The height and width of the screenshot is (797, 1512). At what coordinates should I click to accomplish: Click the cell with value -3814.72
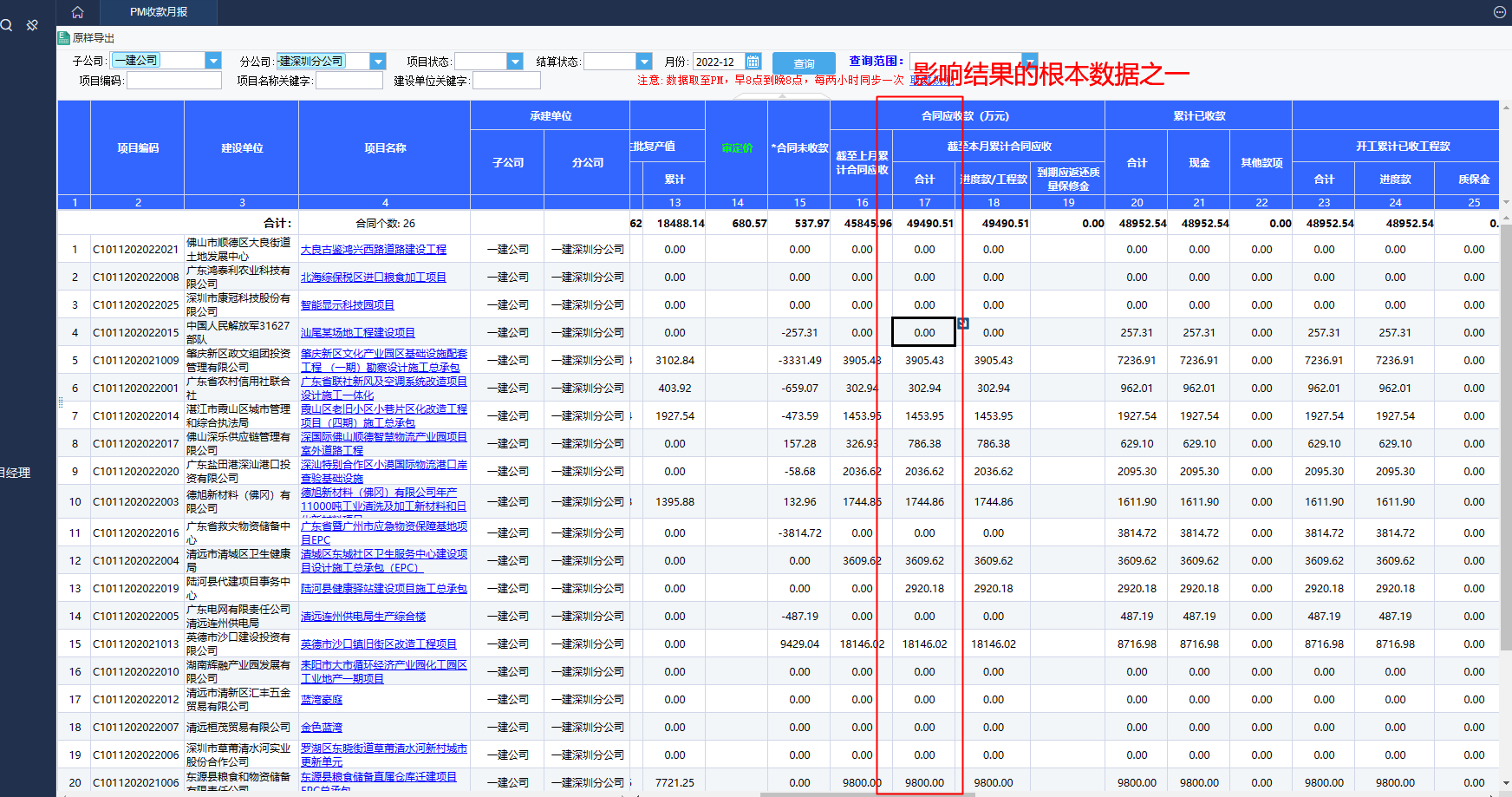[x=799, y=532]
